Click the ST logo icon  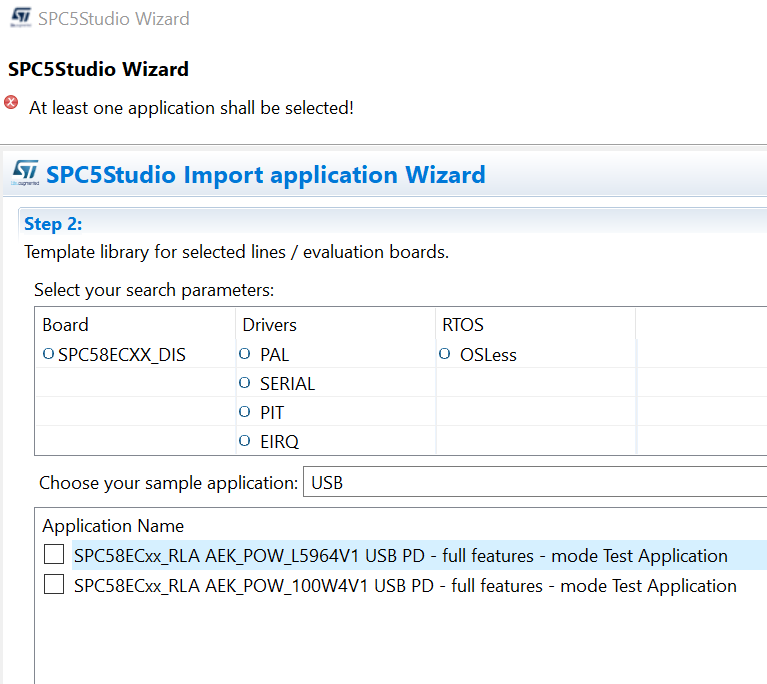coord(25,173)
